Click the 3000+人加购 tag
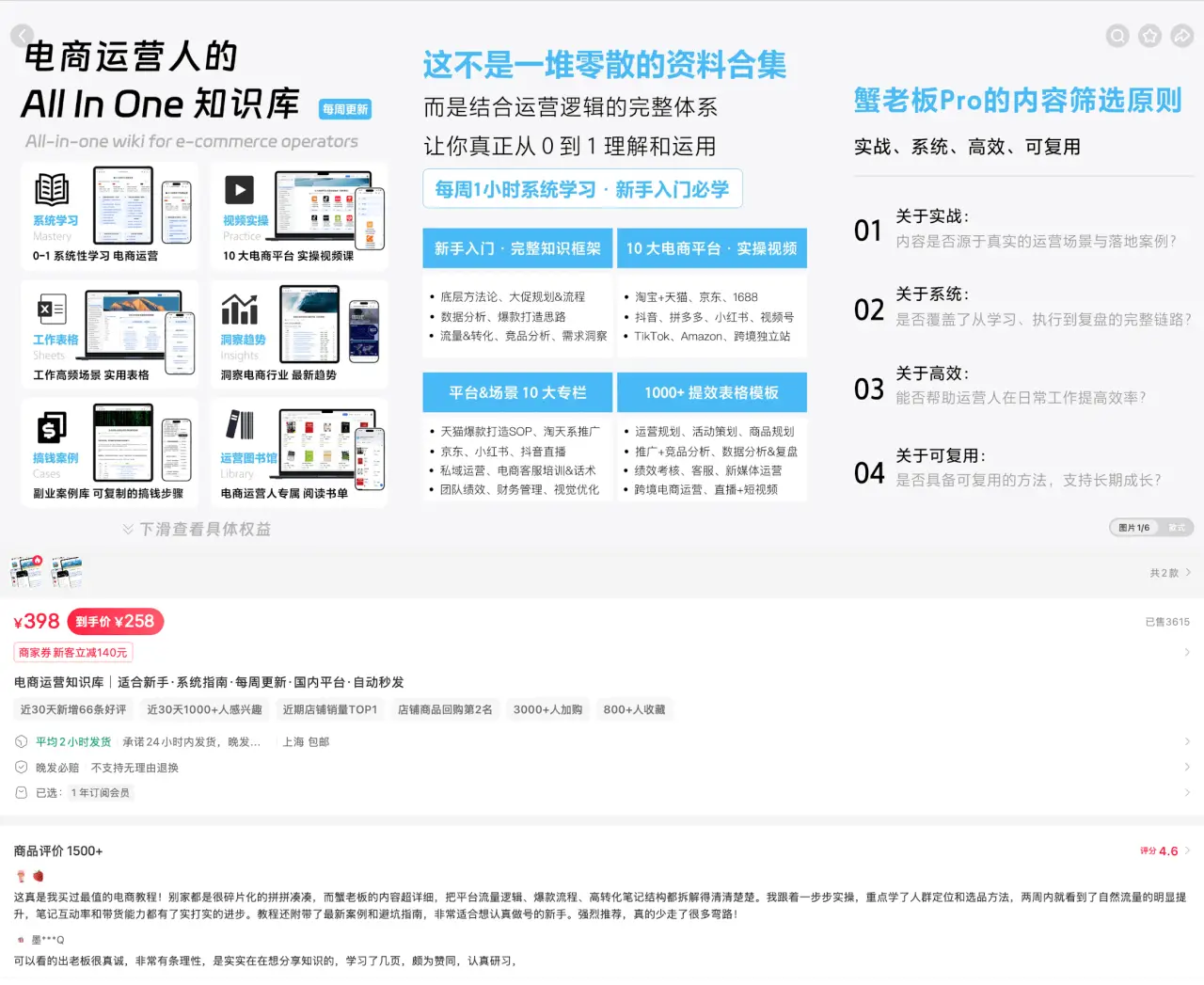Screen dimensions: 1204x985 (547, 709)
